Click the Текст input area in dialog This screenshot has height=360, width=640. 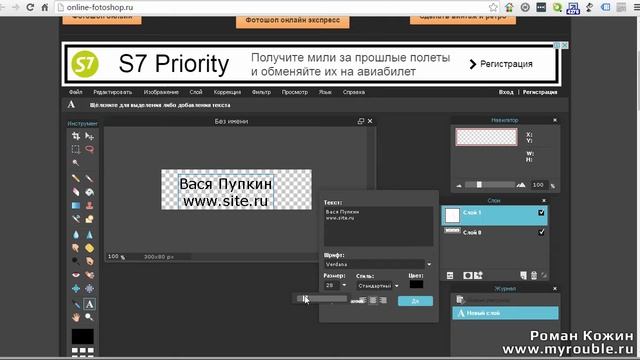point(378,226)
